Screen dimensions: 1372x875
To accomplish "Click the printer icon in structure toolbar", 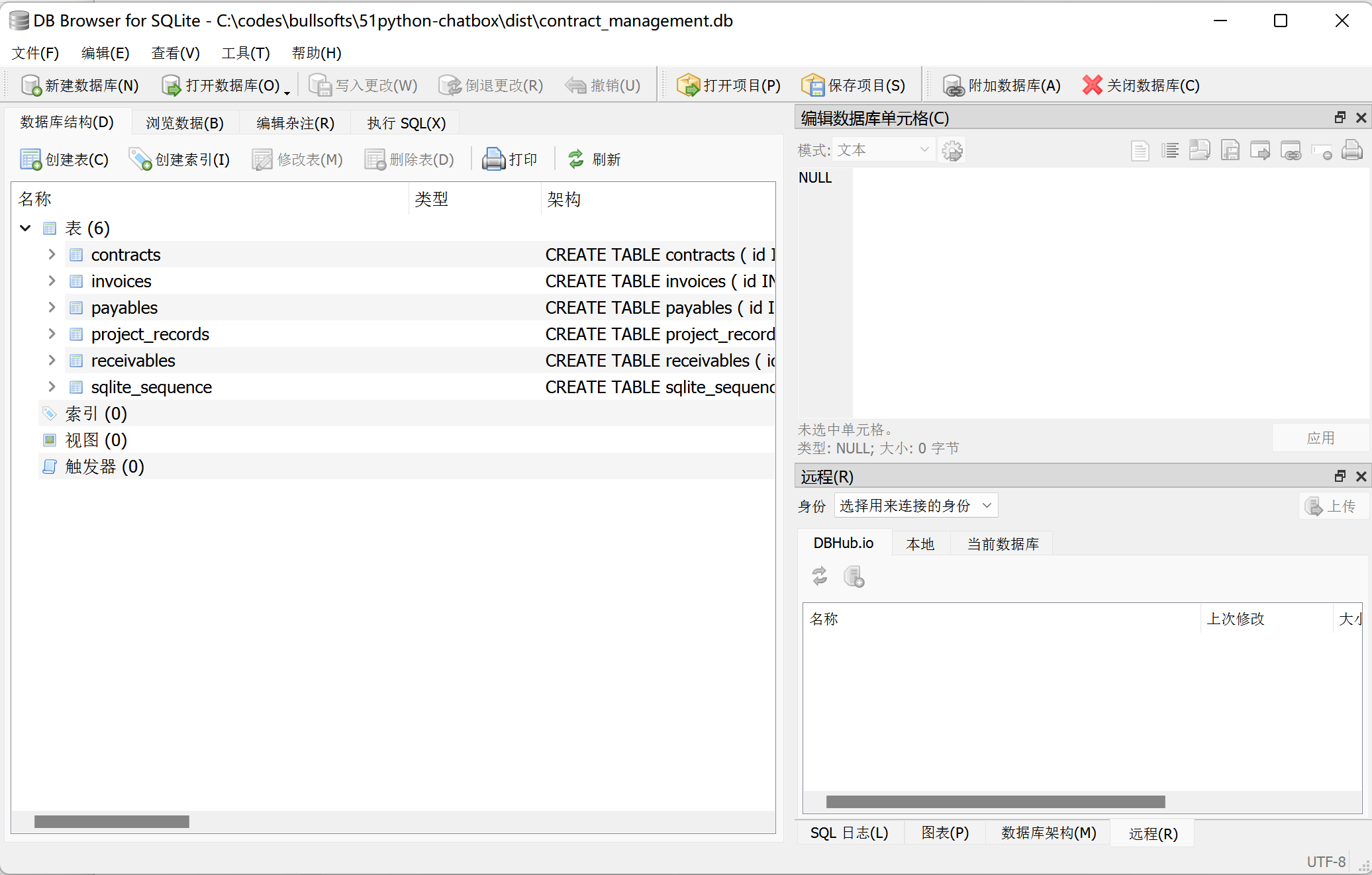I will (493, 160).
